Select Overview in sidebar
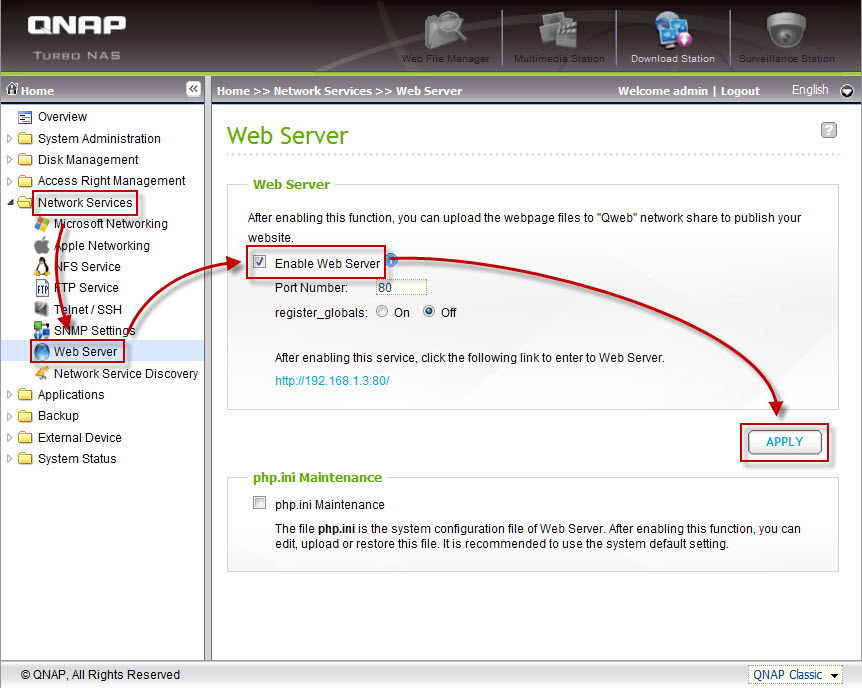 coord(62,117)
